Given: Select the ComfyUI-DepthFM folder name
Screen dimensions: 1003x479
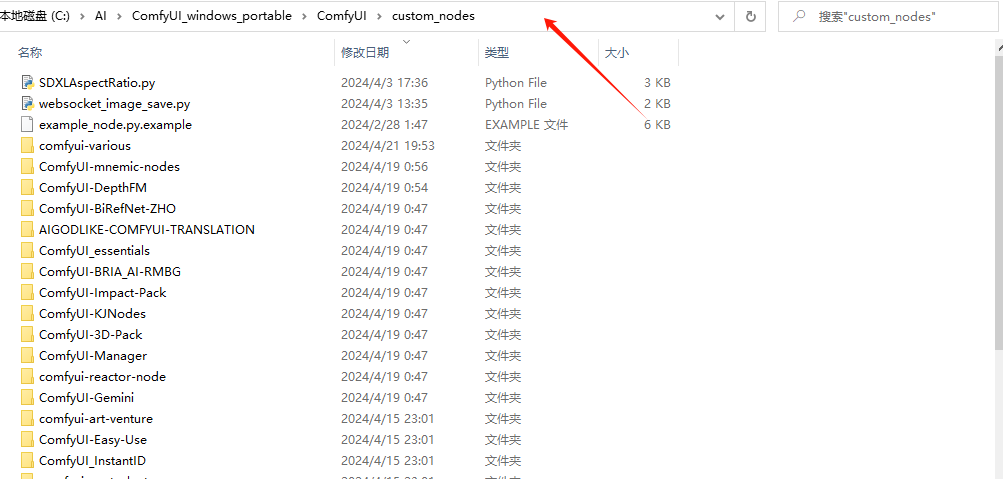Looking at the screenshot, I should click(93, 188).
